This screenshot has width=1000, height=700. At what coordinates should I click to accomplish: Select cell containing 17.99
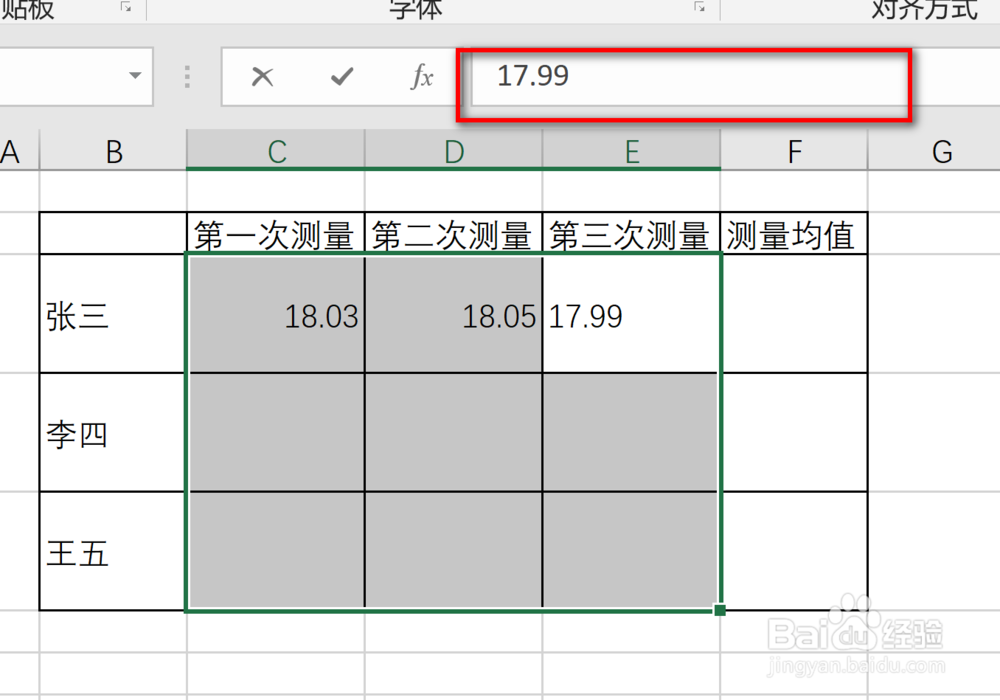pos(631,315)
